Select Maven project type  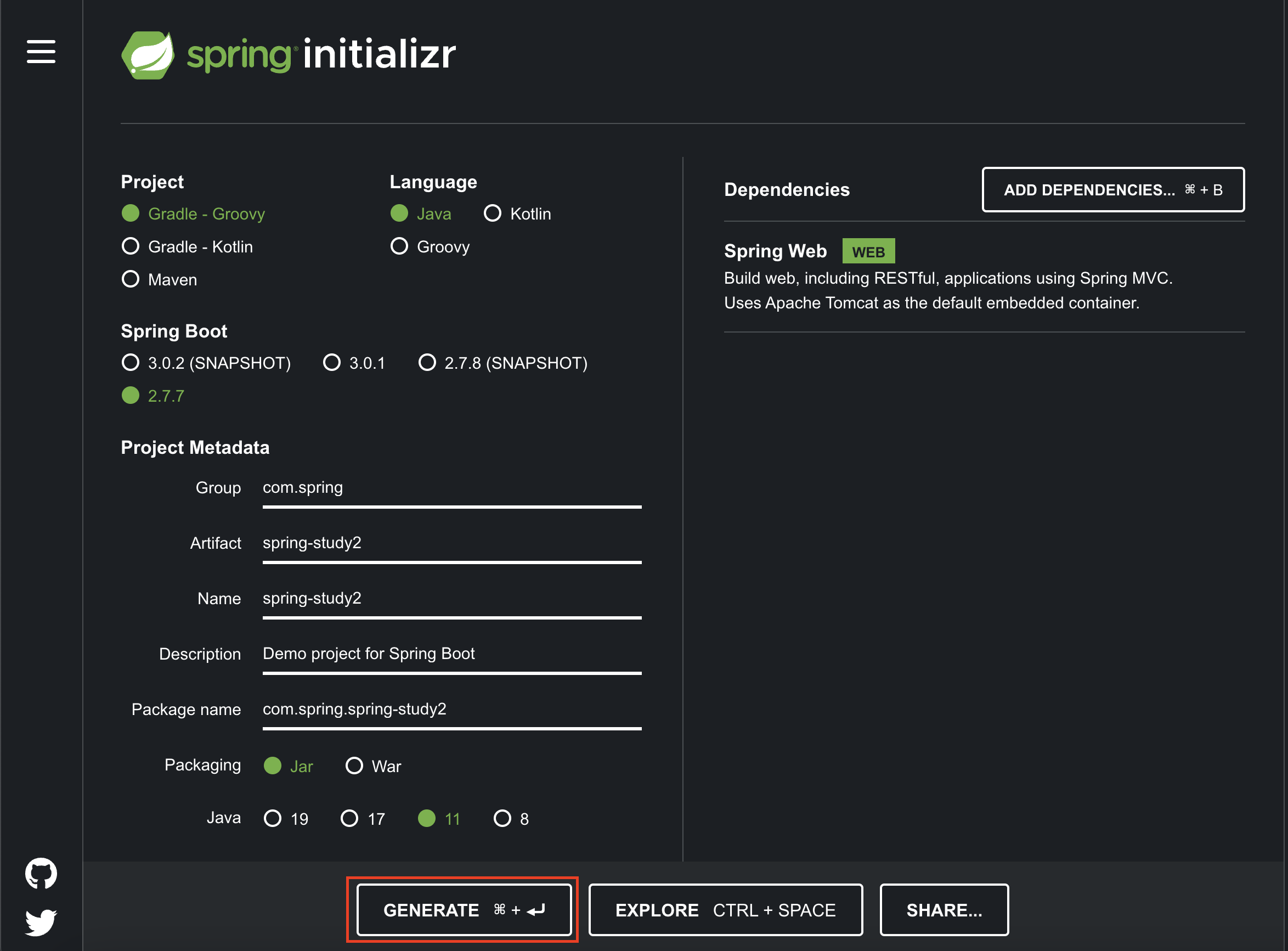(x=131, y=279)
